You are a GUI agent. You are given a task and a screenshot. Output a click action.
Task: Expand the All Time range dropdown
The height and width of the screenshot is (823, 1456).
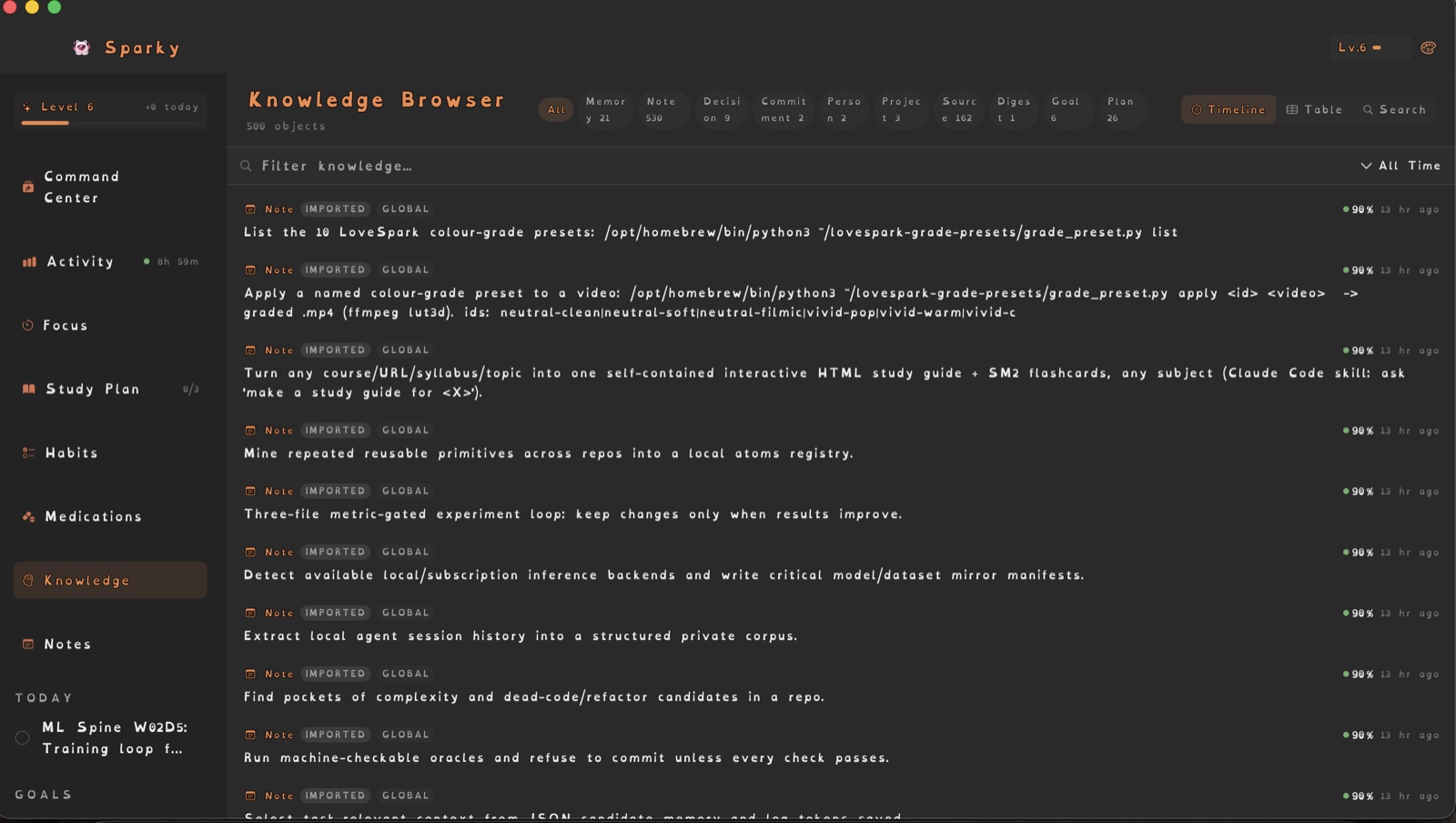click(1400, 166)
